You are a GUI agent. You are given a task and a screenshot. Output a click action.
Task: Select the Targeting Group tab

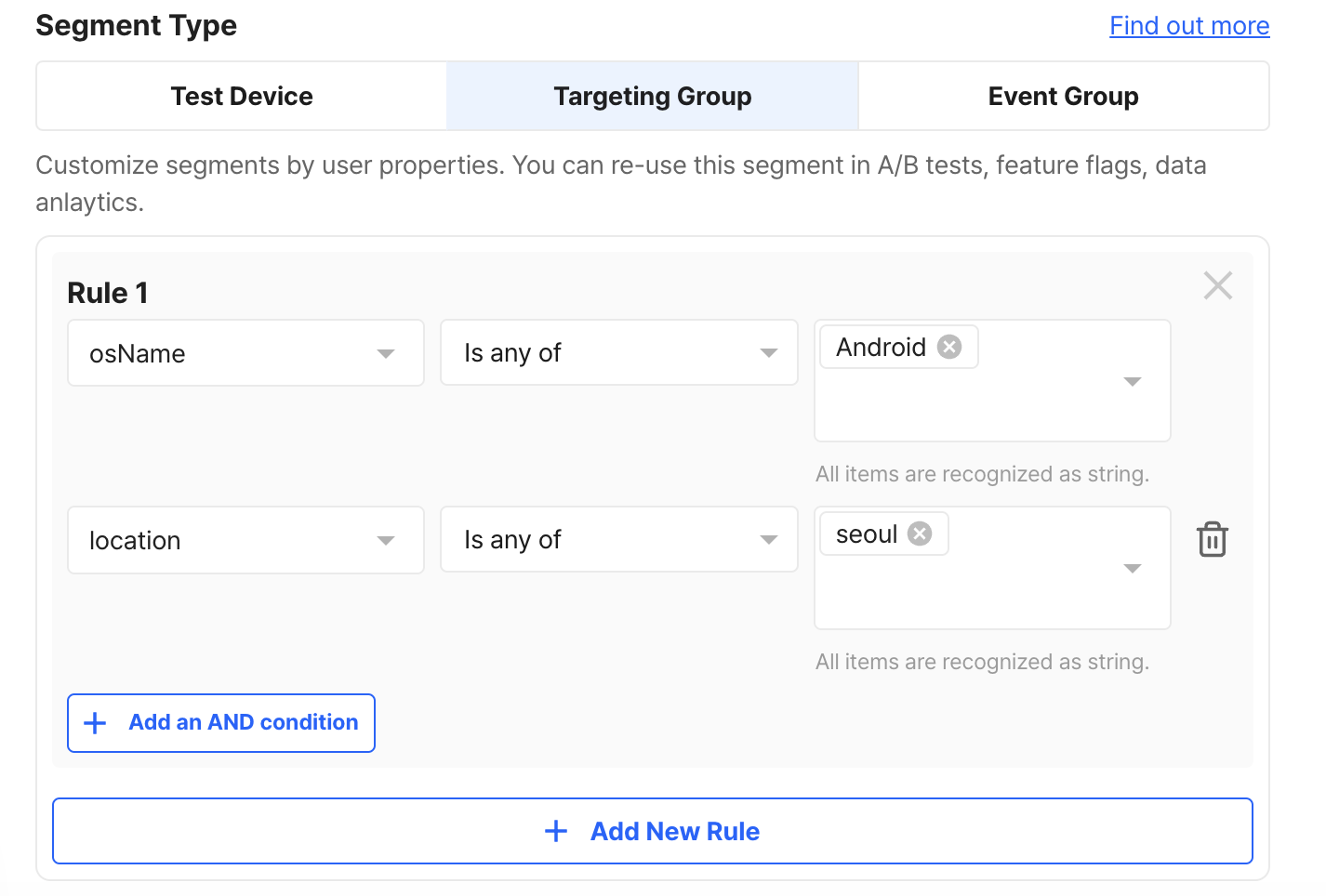click(652, 97)
